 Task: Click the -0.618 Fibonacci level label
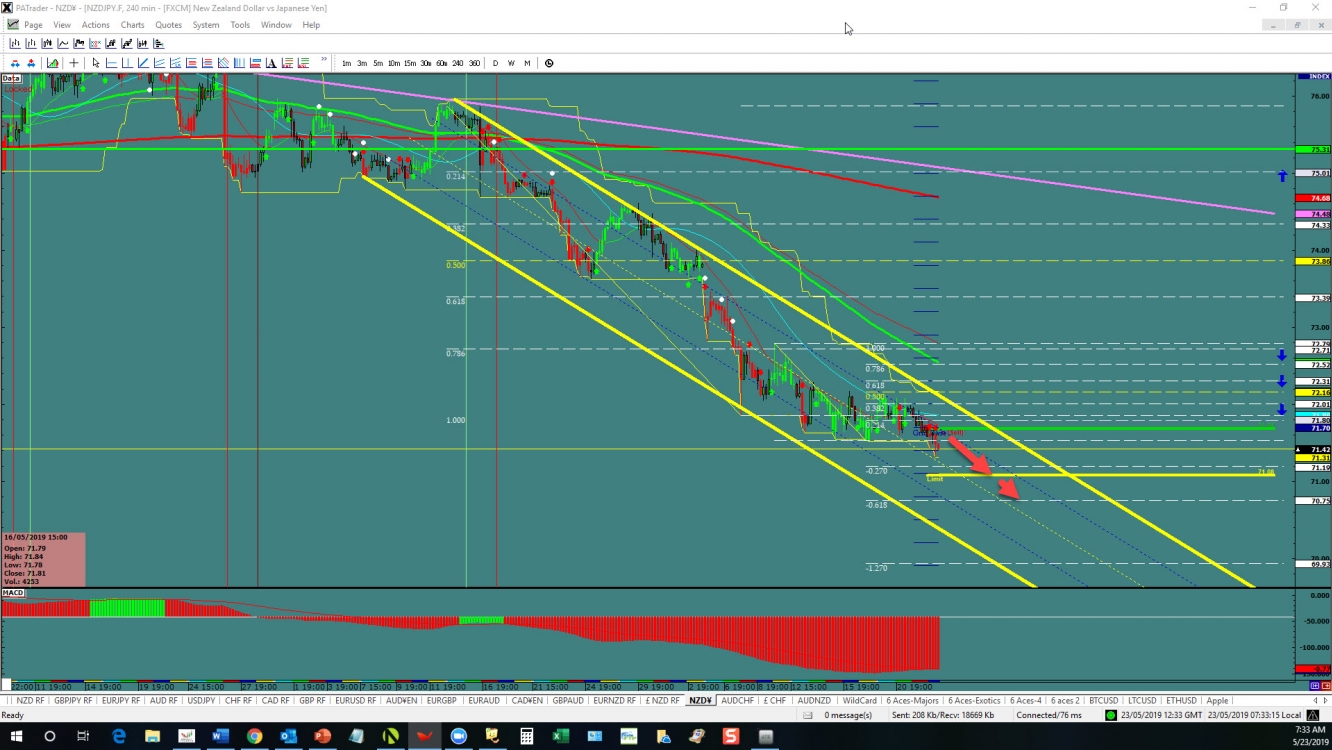point(877,505)
